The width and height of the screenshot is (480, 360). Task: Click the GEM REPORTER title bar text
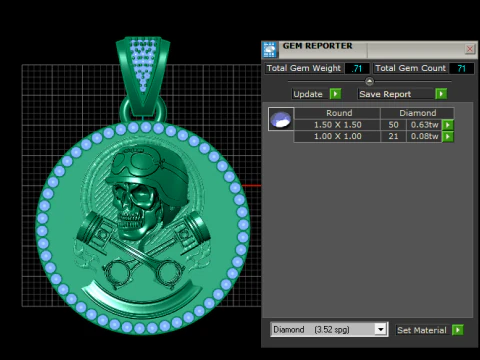[x=317, y=46]
